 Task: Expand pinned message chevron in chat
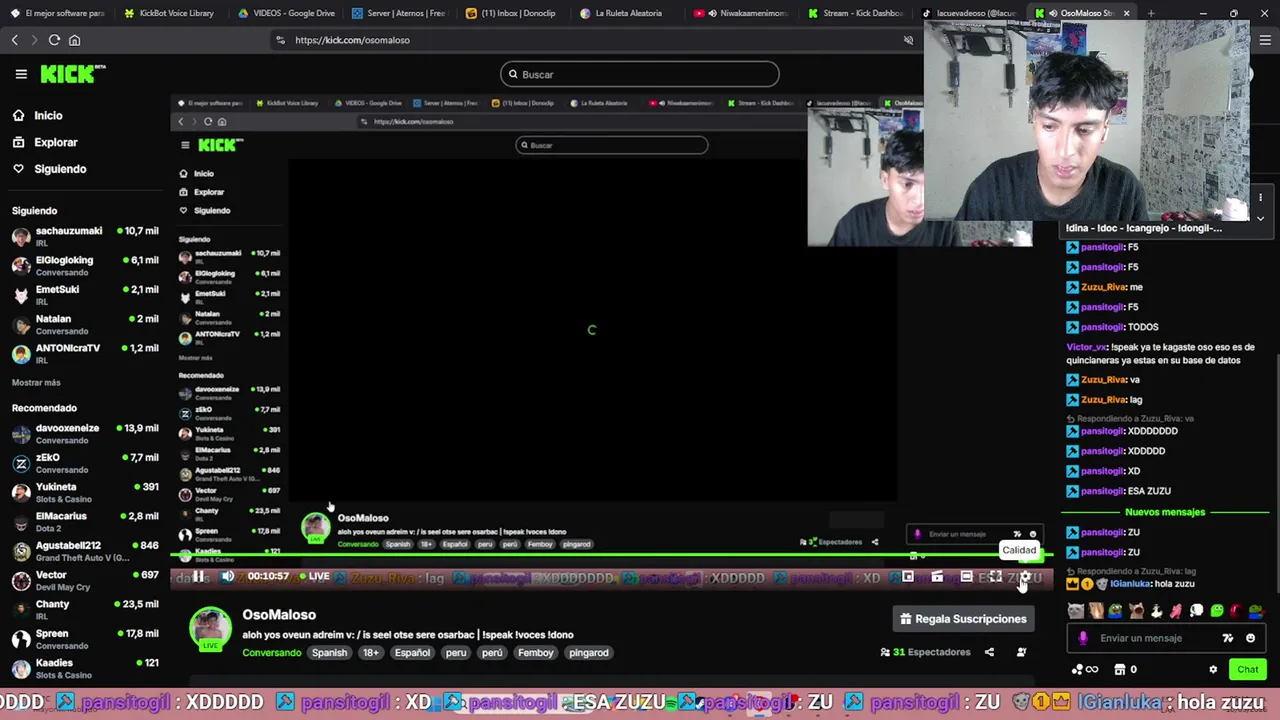(x=1260, y=218)
